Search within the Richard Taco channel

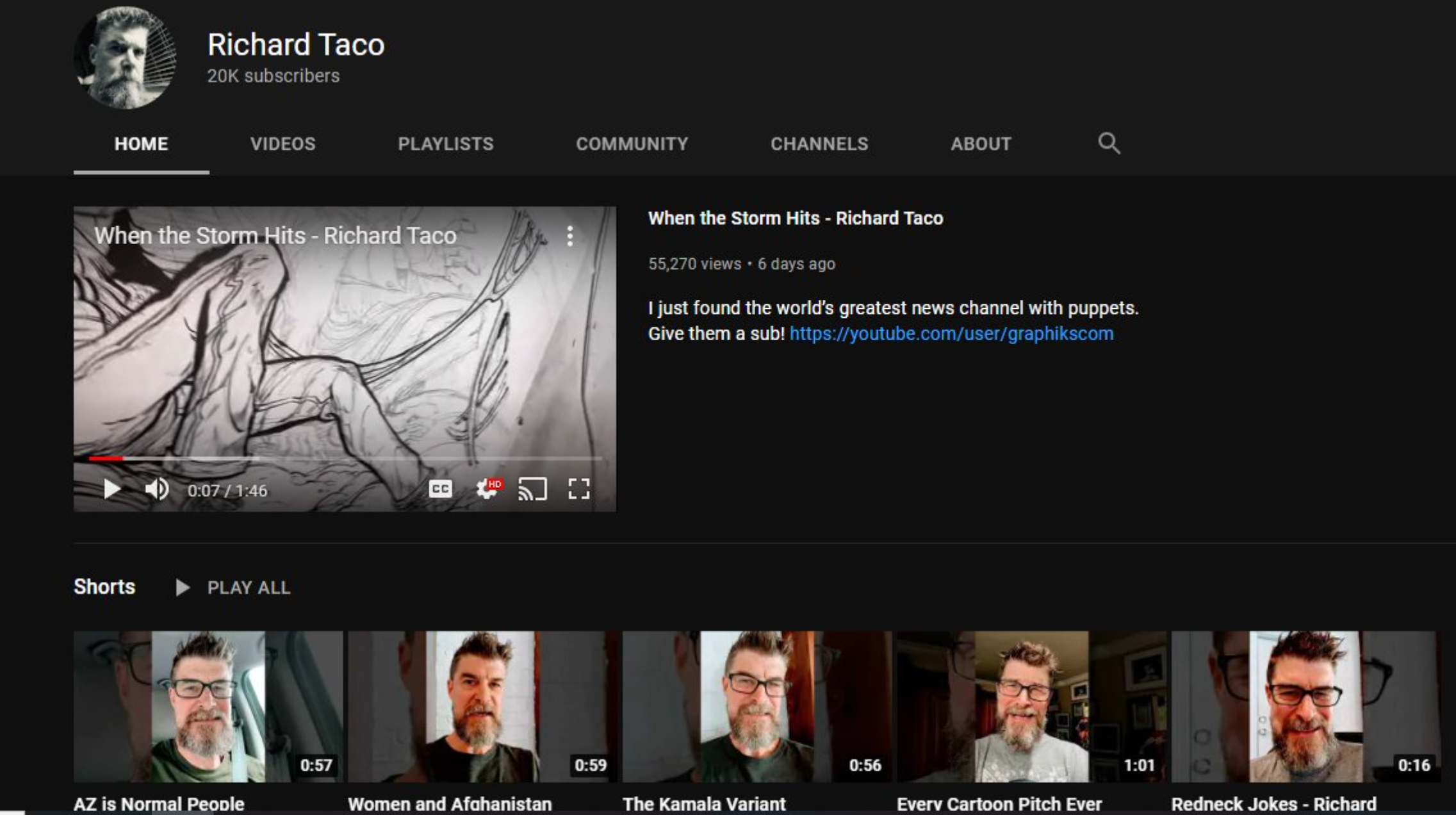[1109, 144]
